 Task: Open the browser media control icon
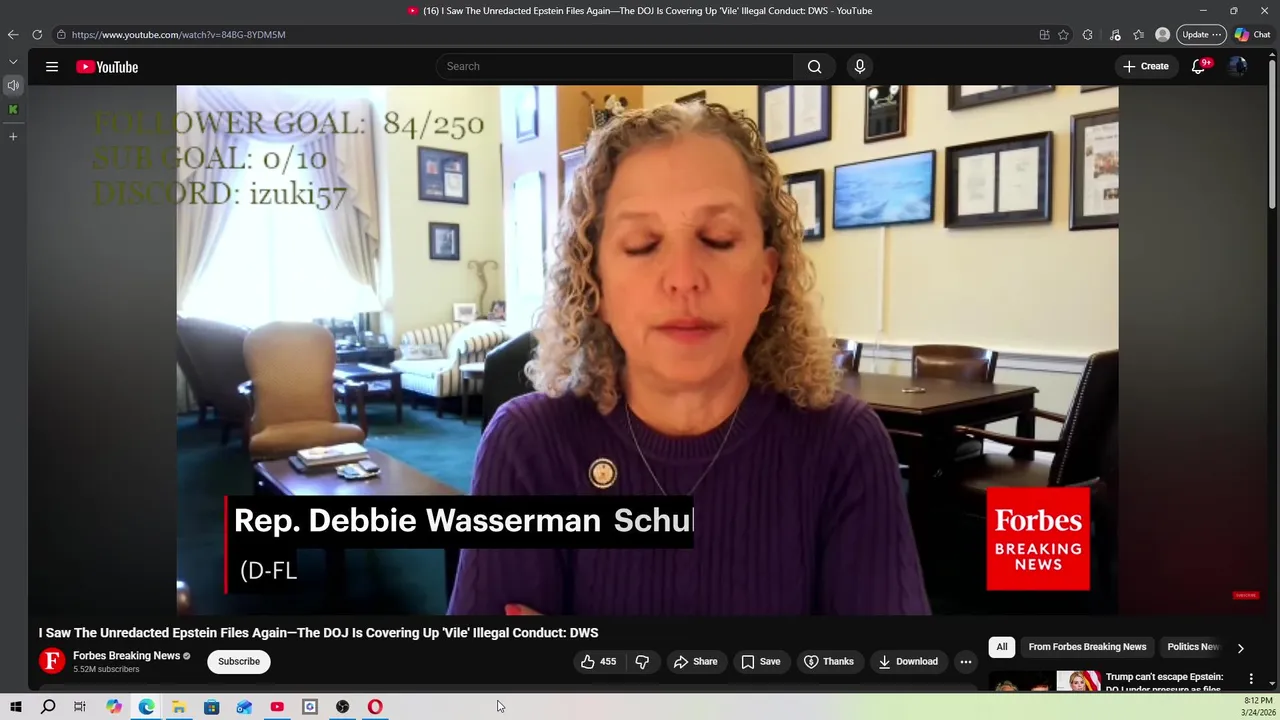coord(1115,35)
